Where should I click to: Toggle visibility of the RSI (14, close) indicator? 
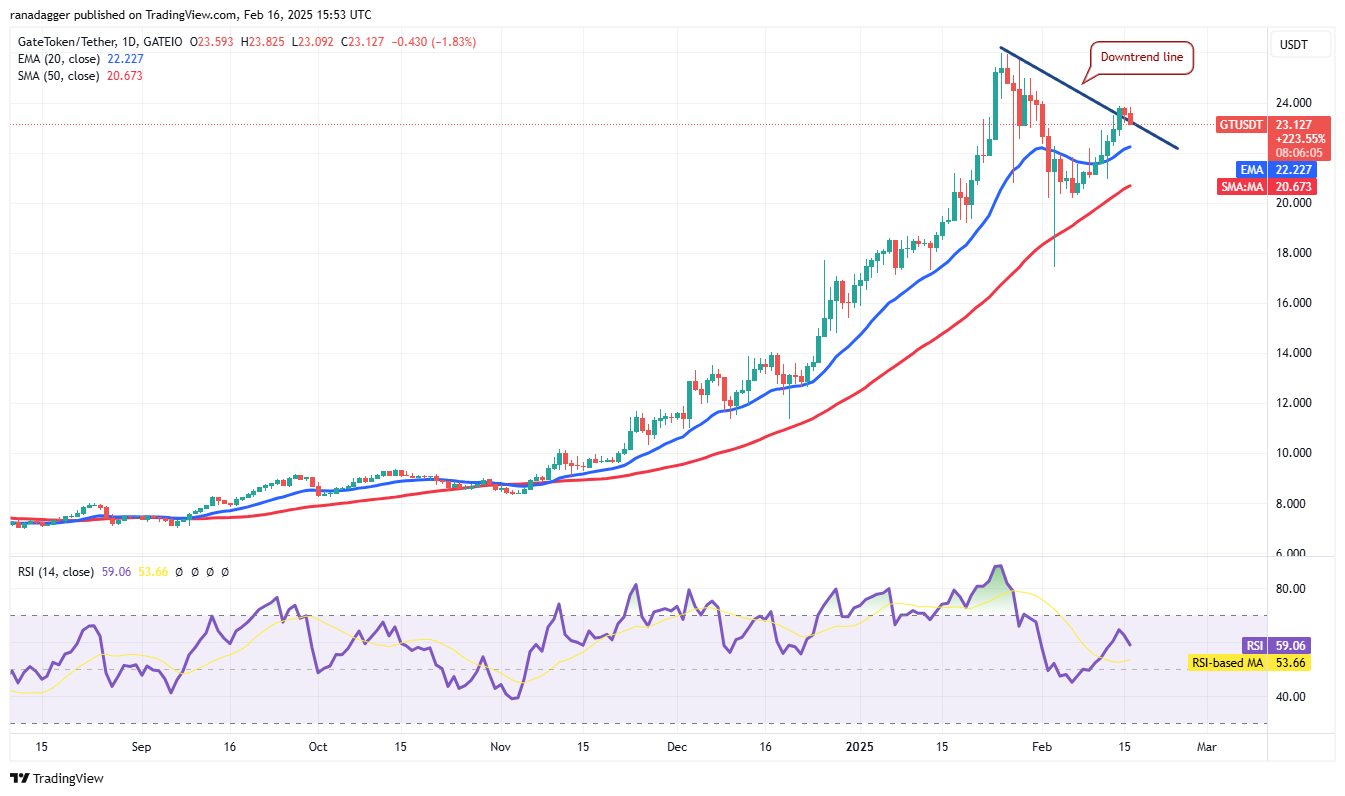55,572
